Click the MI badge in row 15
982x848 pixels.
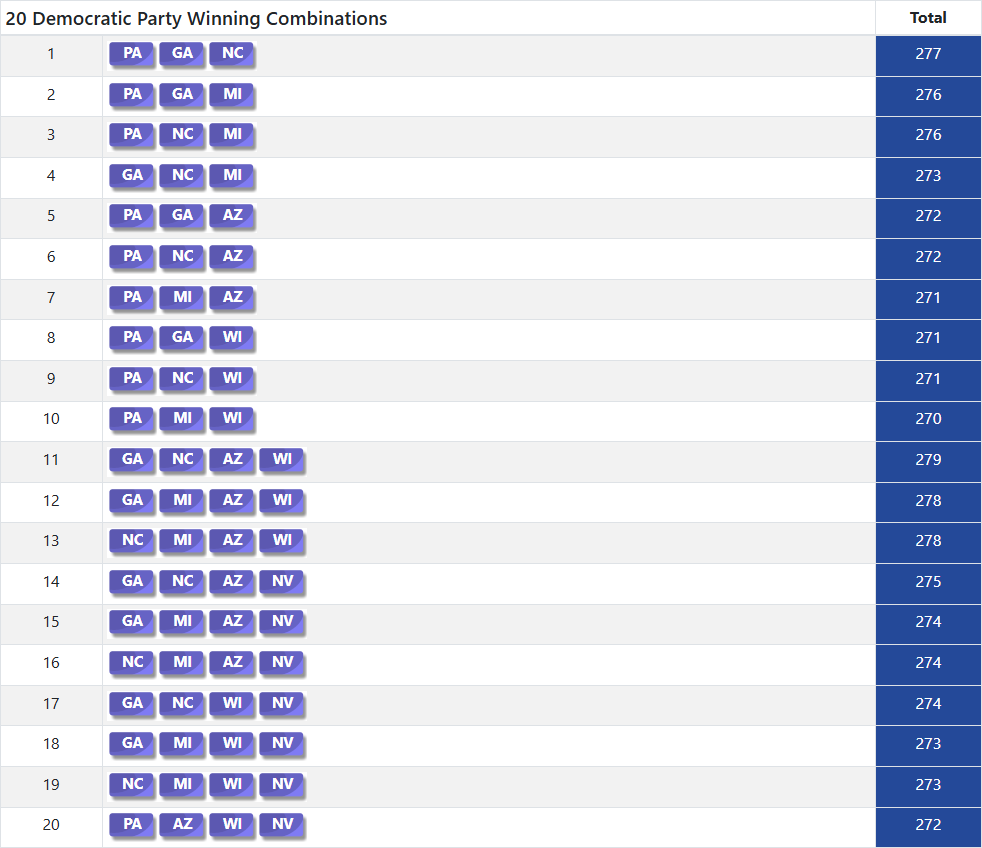coord(182,621)
